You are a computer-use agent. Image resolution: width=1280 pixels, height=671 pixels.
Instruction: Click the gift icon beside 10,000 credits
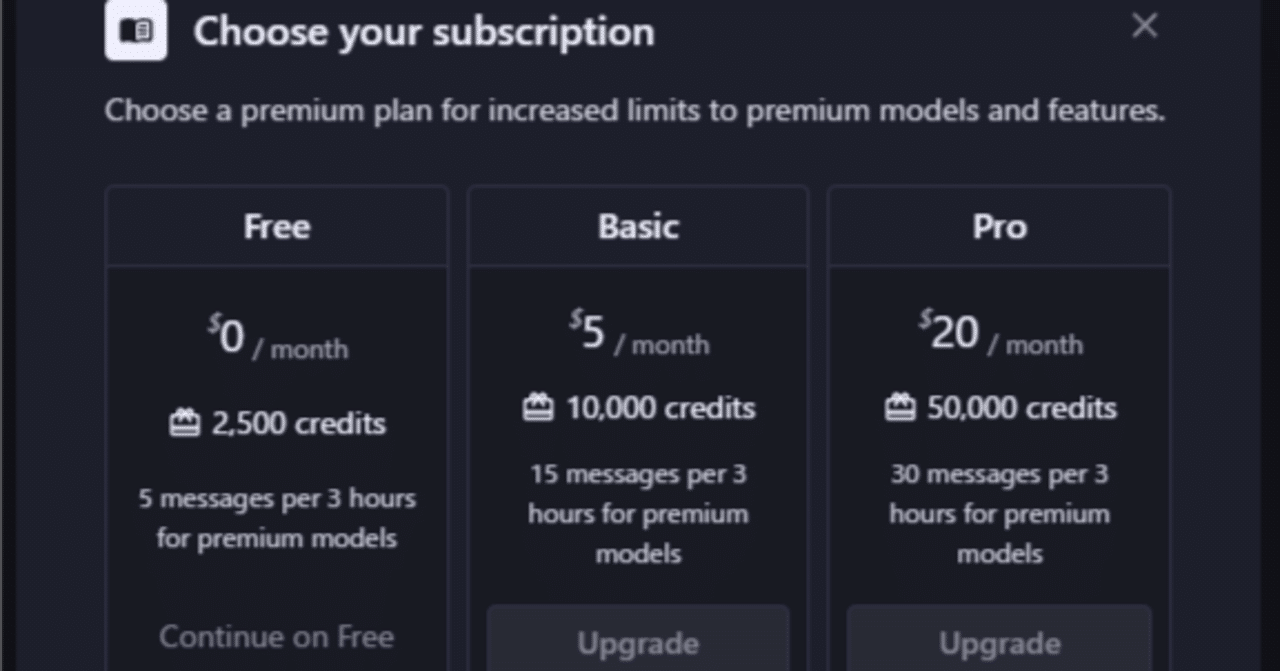pyautogui.click(x=538, y=408)
